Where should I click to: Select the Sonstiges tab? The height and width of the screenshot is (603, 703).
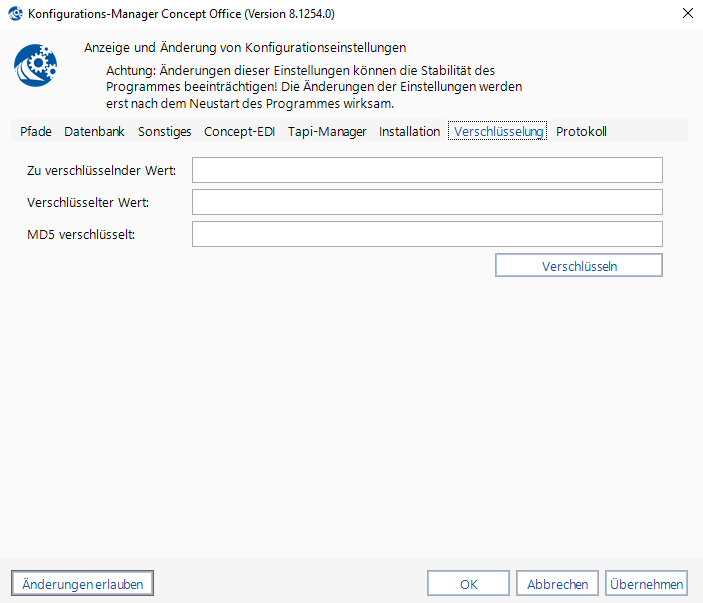tap(164, 131)
